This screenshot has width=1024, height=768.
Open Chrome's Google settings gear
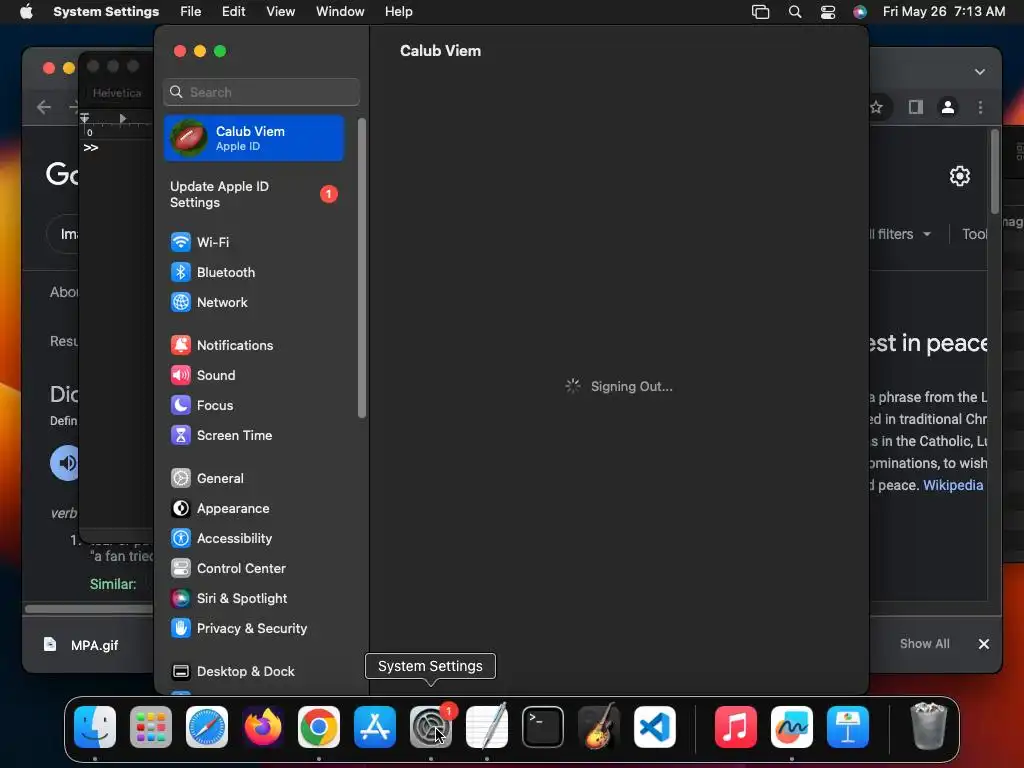pyautogui.click(x=959, y=176)
